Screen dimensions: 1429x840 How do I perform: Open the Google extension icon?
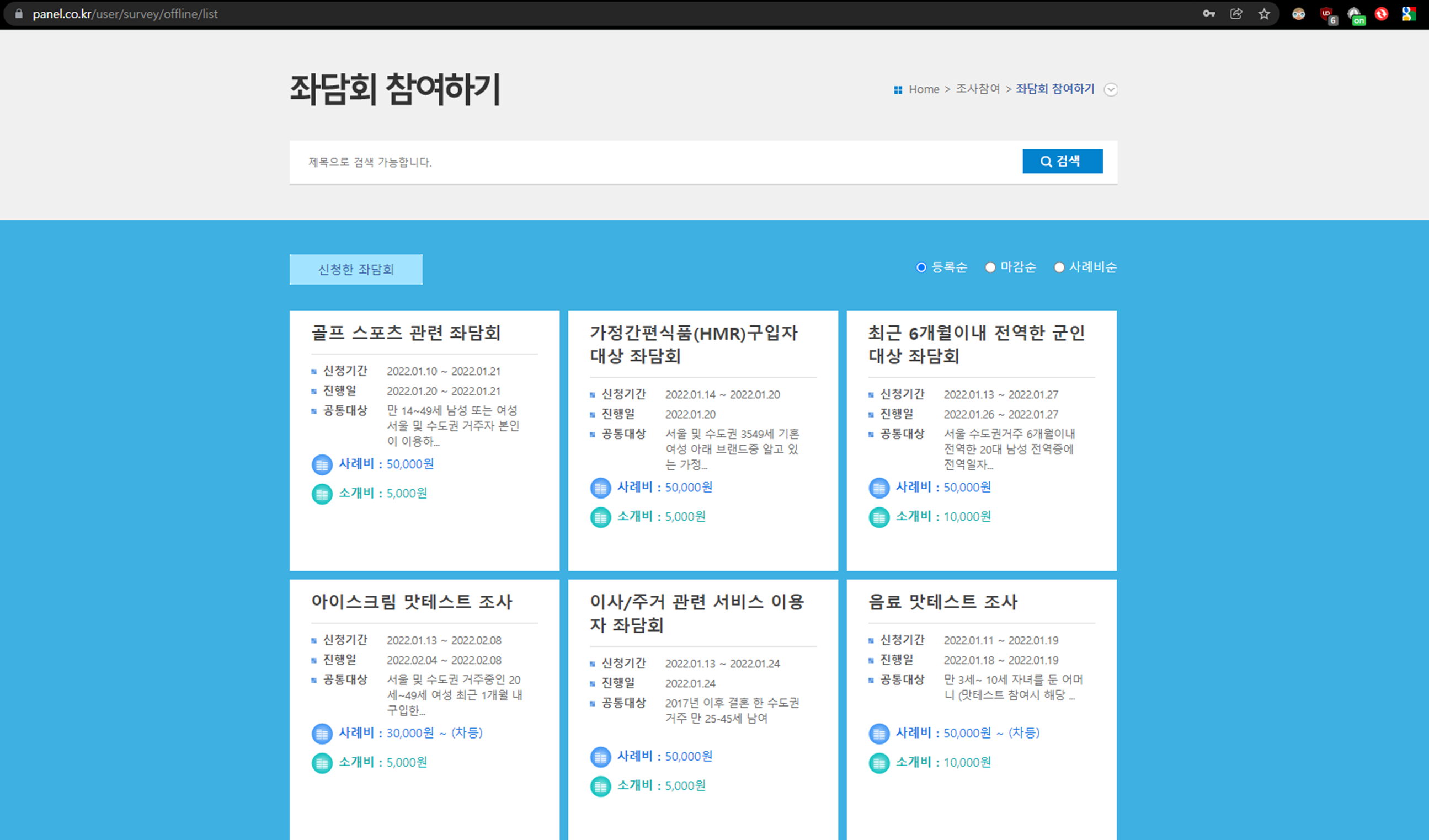pos(1409,14)
